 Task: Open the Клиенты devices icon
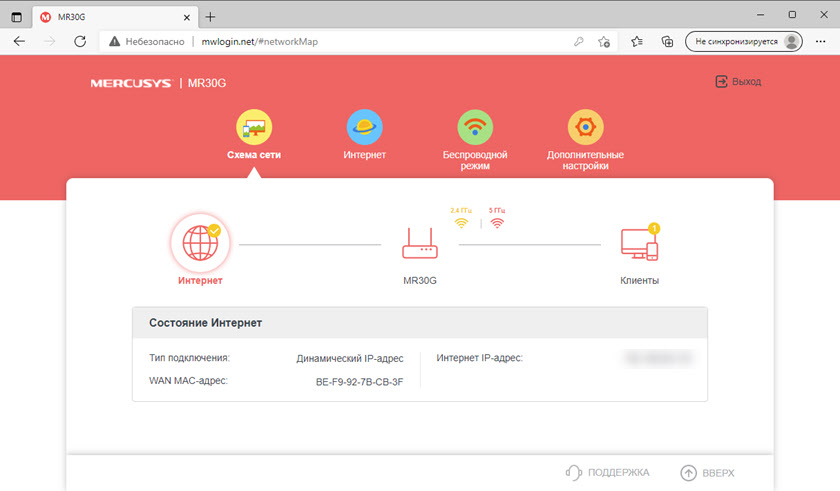[639, 243]
